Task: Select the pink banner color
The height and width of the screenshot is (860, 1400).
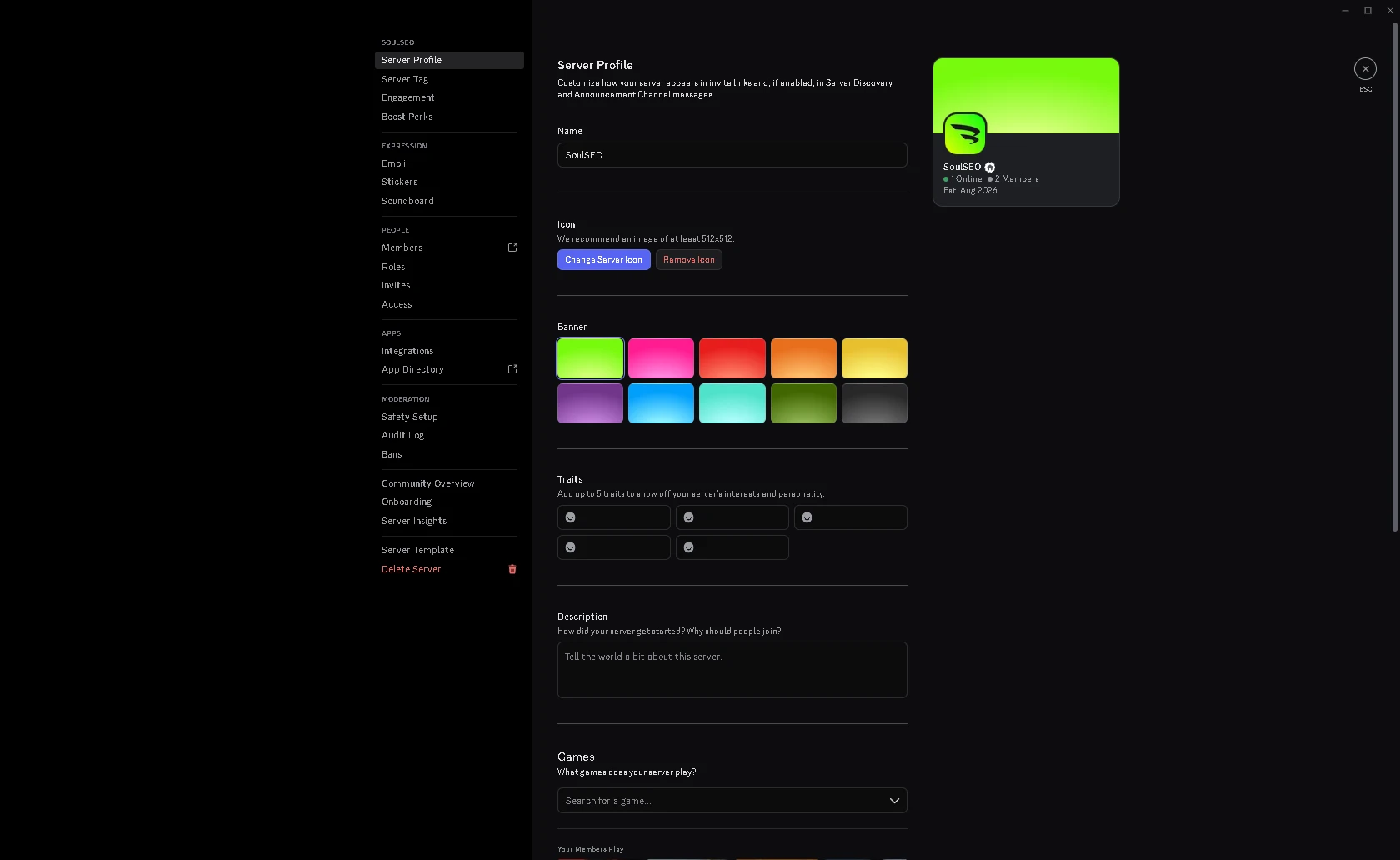Action: pyautogui.click(x=661, y=358)
